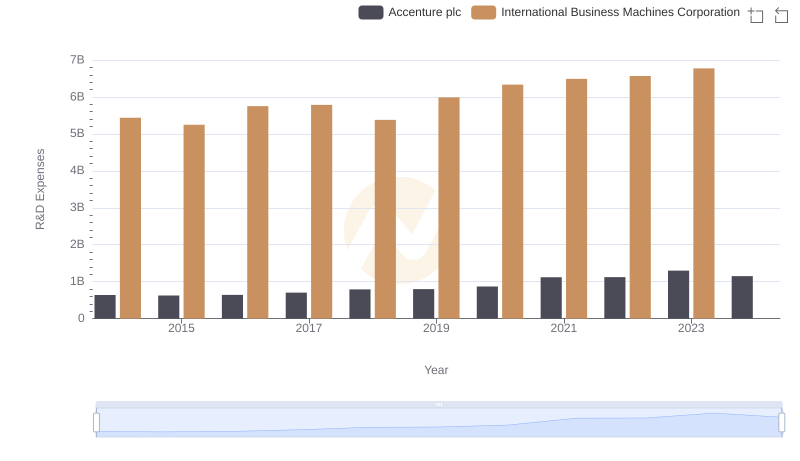Screen dimensions: 800x461
Task: Click the Accenture bar for 2017
Action: point(296,305)
